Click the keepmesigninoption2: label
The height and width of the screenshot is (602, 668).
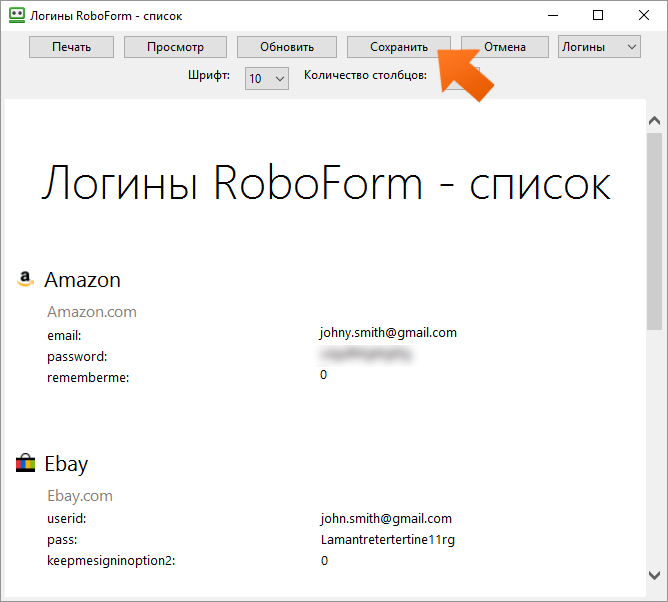click(111, 561)
